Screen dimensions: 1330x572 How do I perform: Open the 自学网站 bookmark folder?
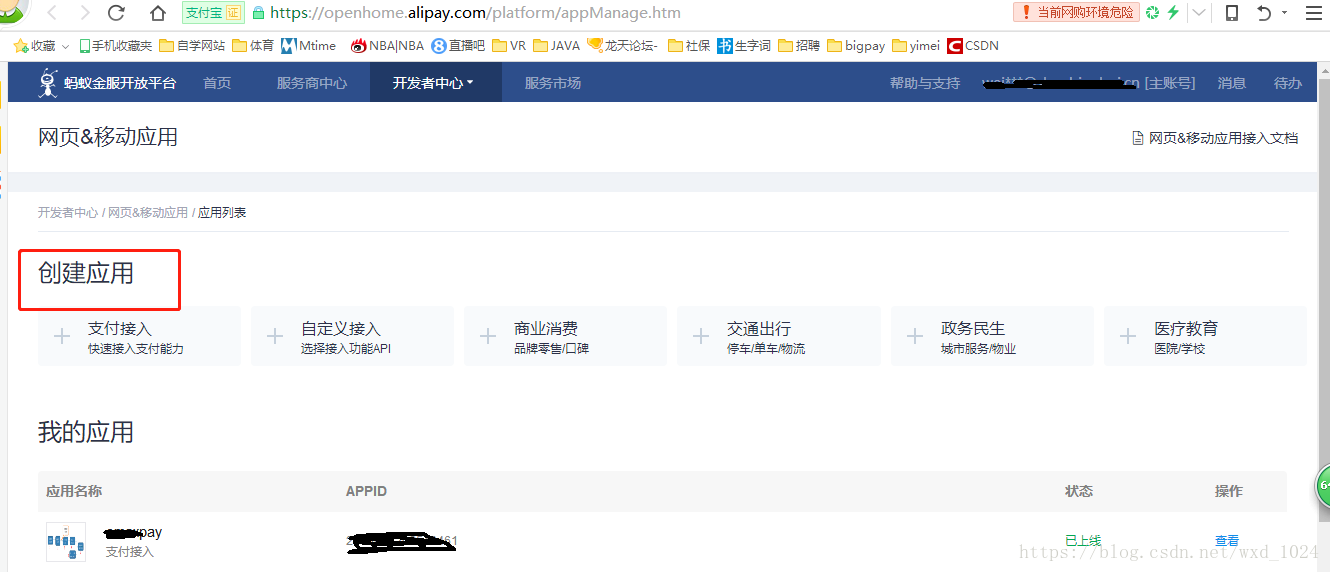(192, 46)
